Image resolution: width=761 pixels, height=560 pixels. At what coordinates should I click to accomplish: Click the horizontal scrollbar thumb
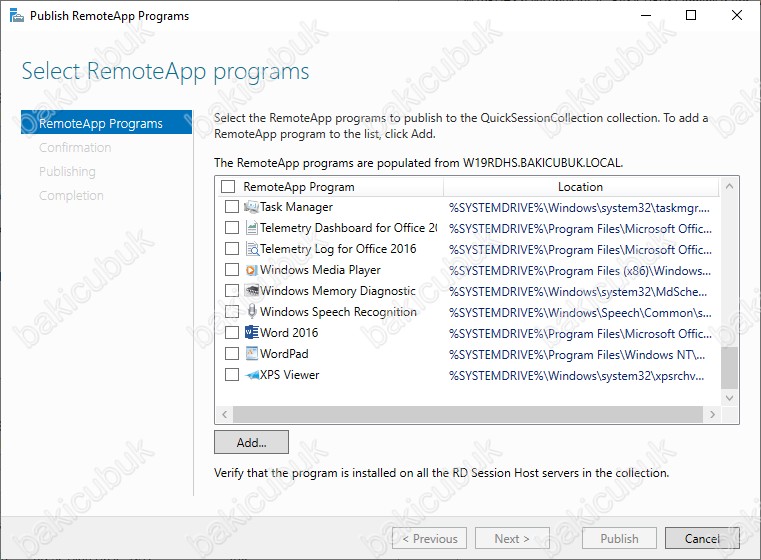tap(468, 414)
